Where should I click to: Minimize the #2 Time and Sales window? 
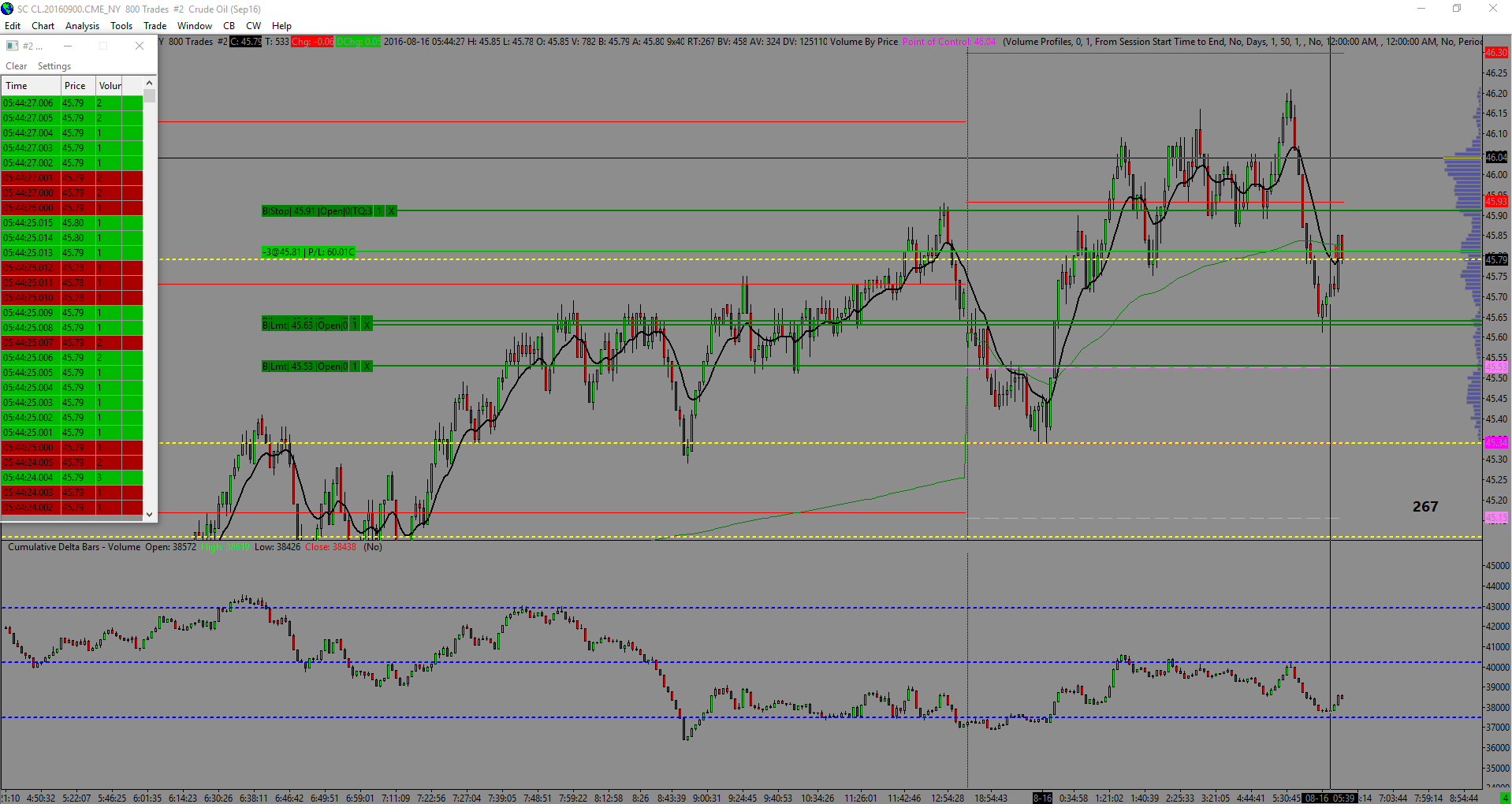(68, 46)
